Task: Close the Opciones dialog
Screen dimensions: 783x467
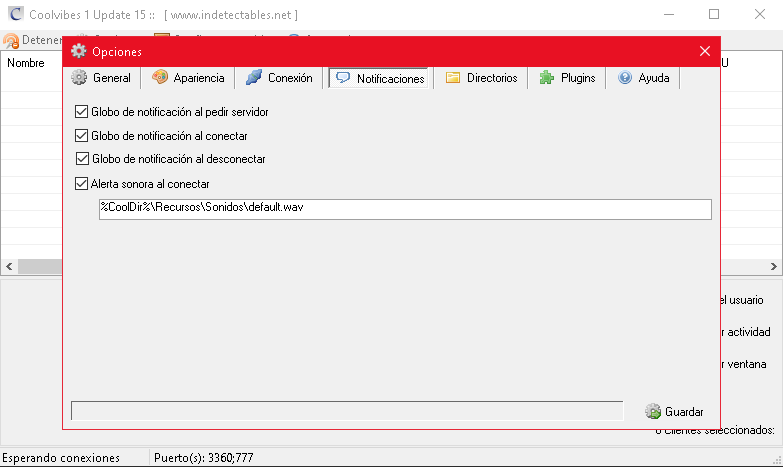Action: point(705,51)
